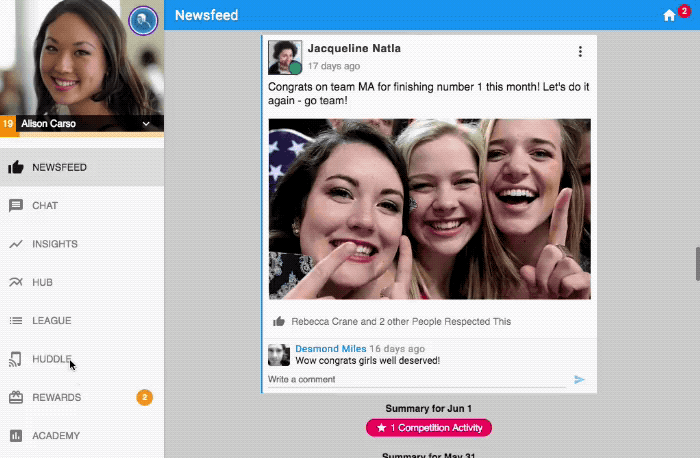
Task: Click the Newsfeed thumbs-up icon in sidebar
Action: point(16,167)
